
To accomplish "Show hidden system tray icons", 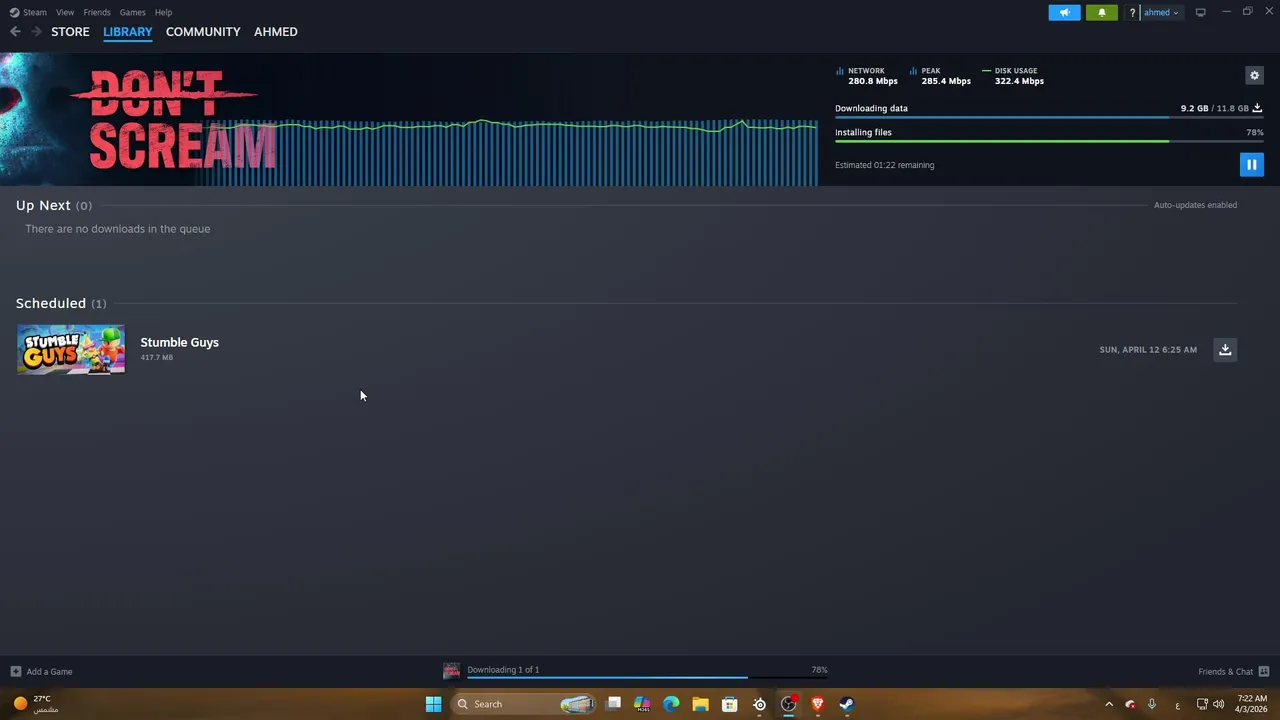I will [1108, 704].
